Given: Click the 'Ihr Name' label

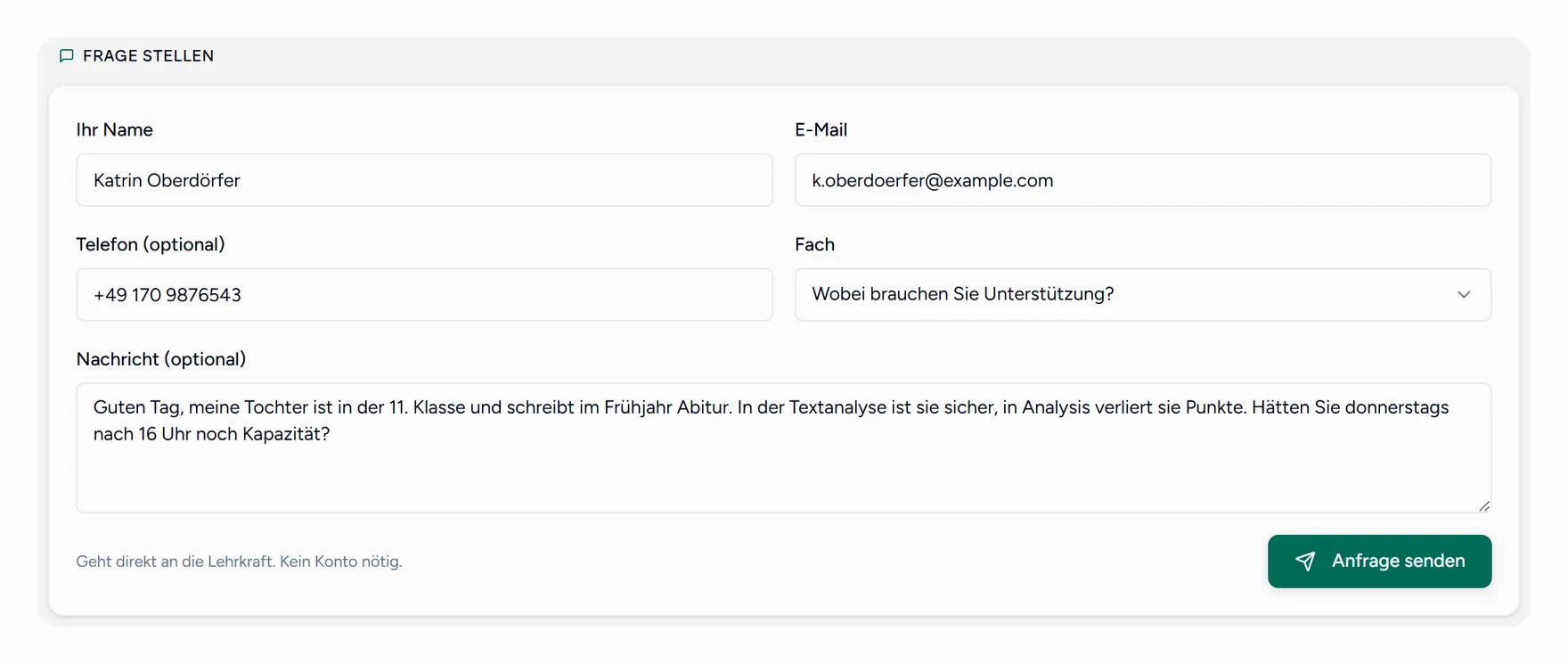Looking at the screenshot, I should coord(114,129).
